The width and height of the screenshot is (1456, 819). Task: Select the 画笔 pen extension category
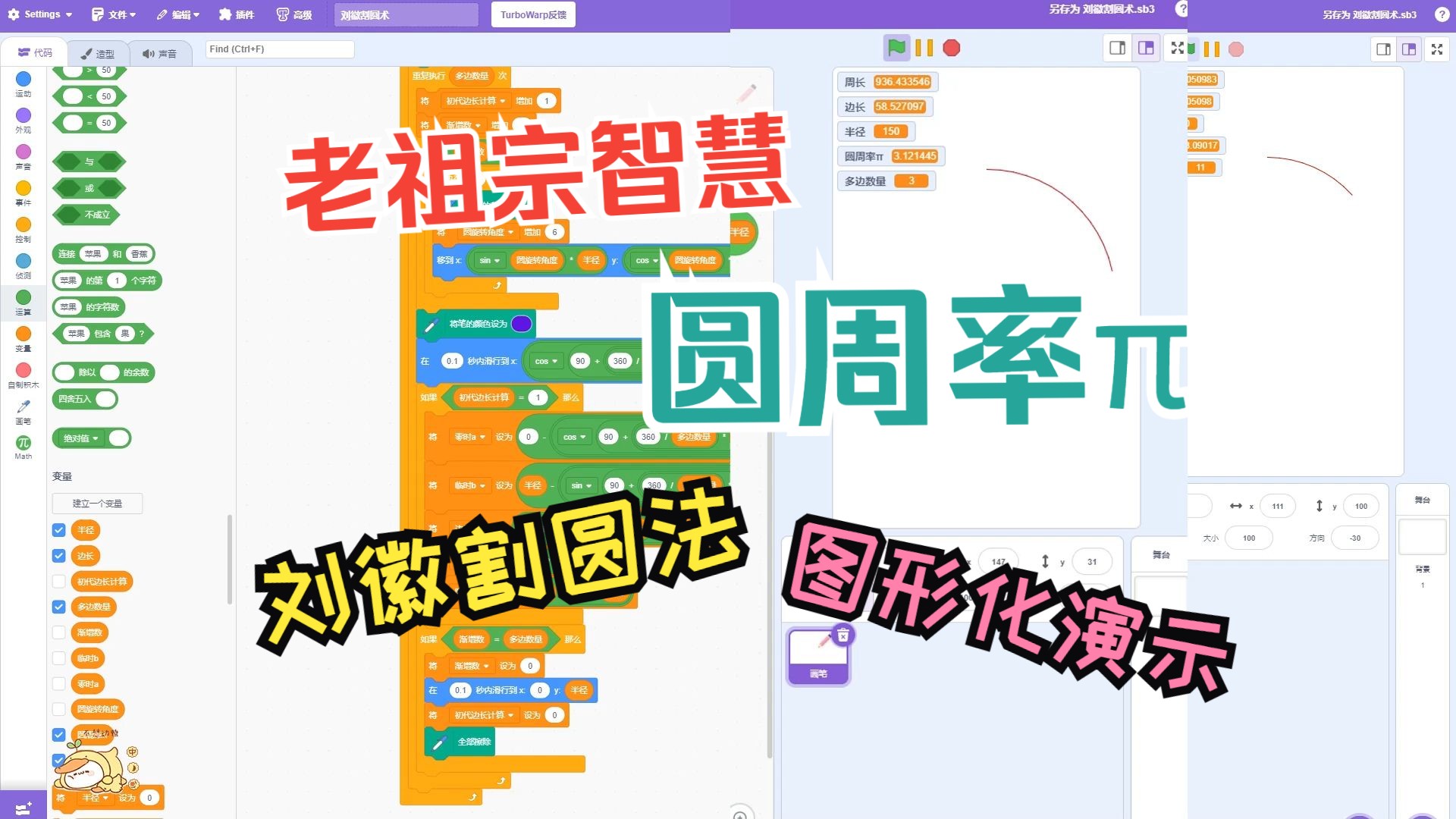pos(24,412)
